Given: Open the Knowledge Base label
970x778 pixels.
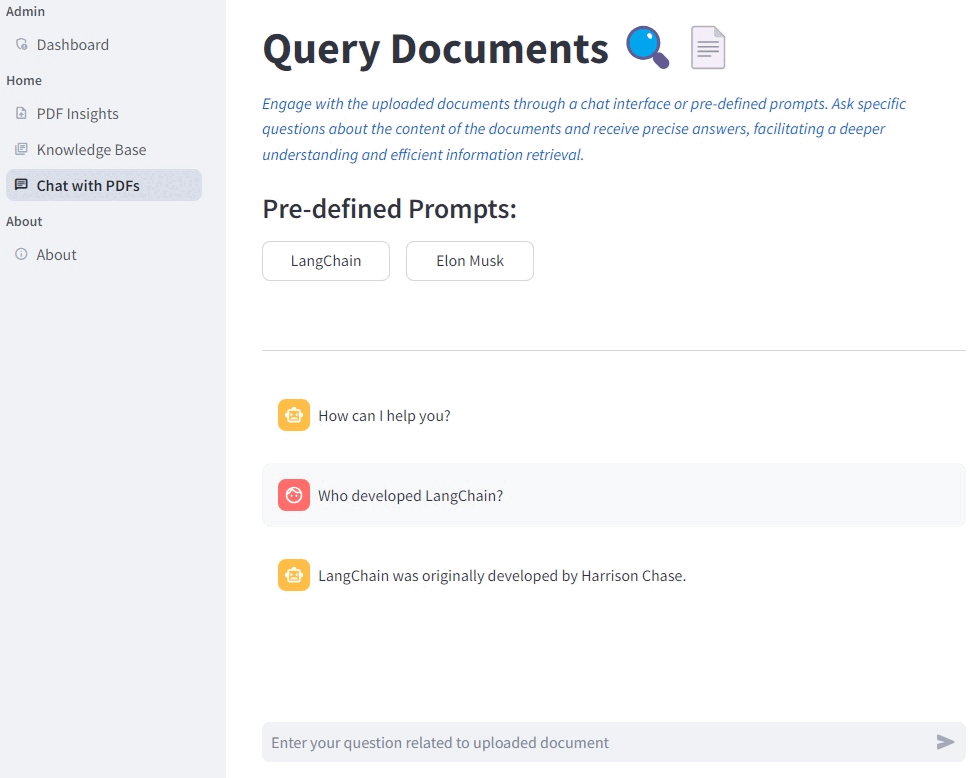Looking at the screenshot, I should click(x=92, y=150).
